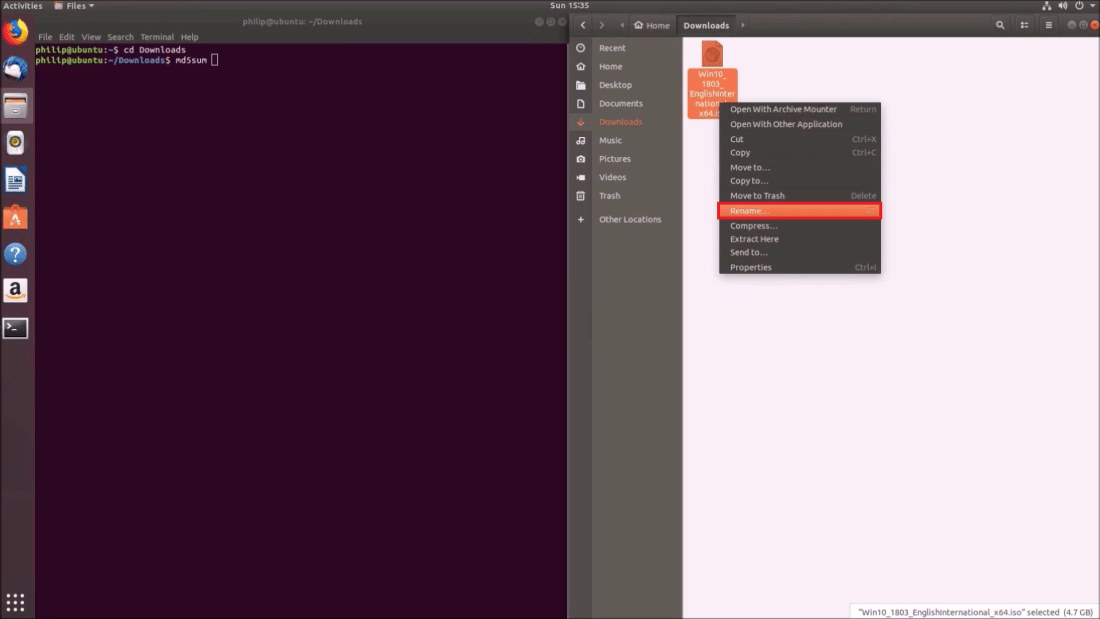Open the clock showing Sun 15:35

click(x=570, y=6)
